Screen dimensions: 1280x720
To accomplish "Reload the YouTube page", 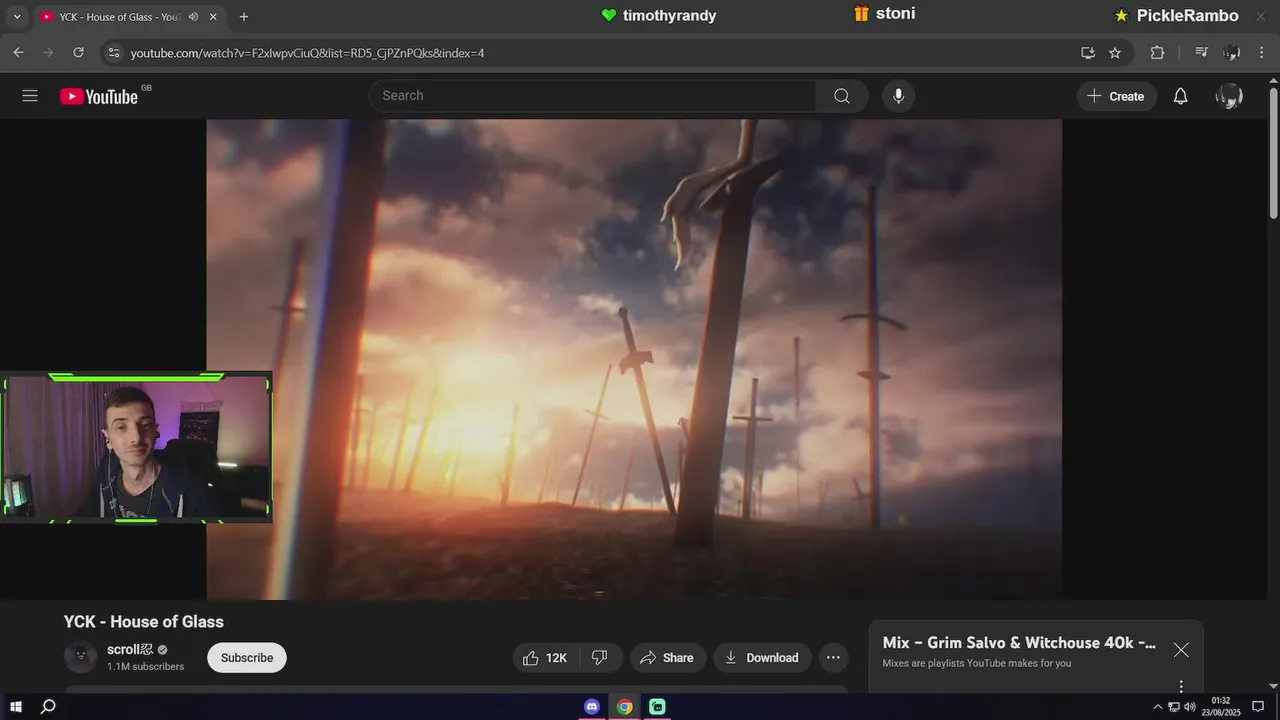I will [78, 52].
